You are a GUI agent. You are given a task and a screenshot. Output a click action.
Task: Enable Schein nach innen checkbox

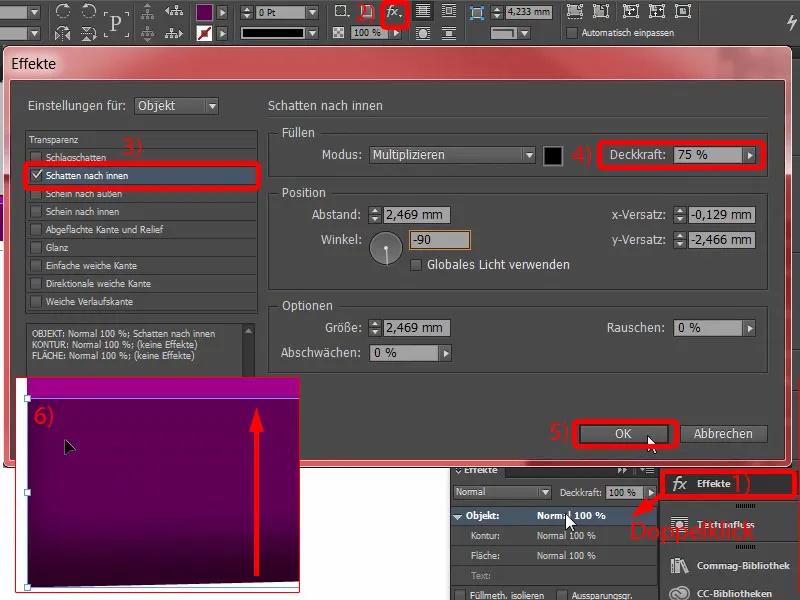tap(36, 211)
